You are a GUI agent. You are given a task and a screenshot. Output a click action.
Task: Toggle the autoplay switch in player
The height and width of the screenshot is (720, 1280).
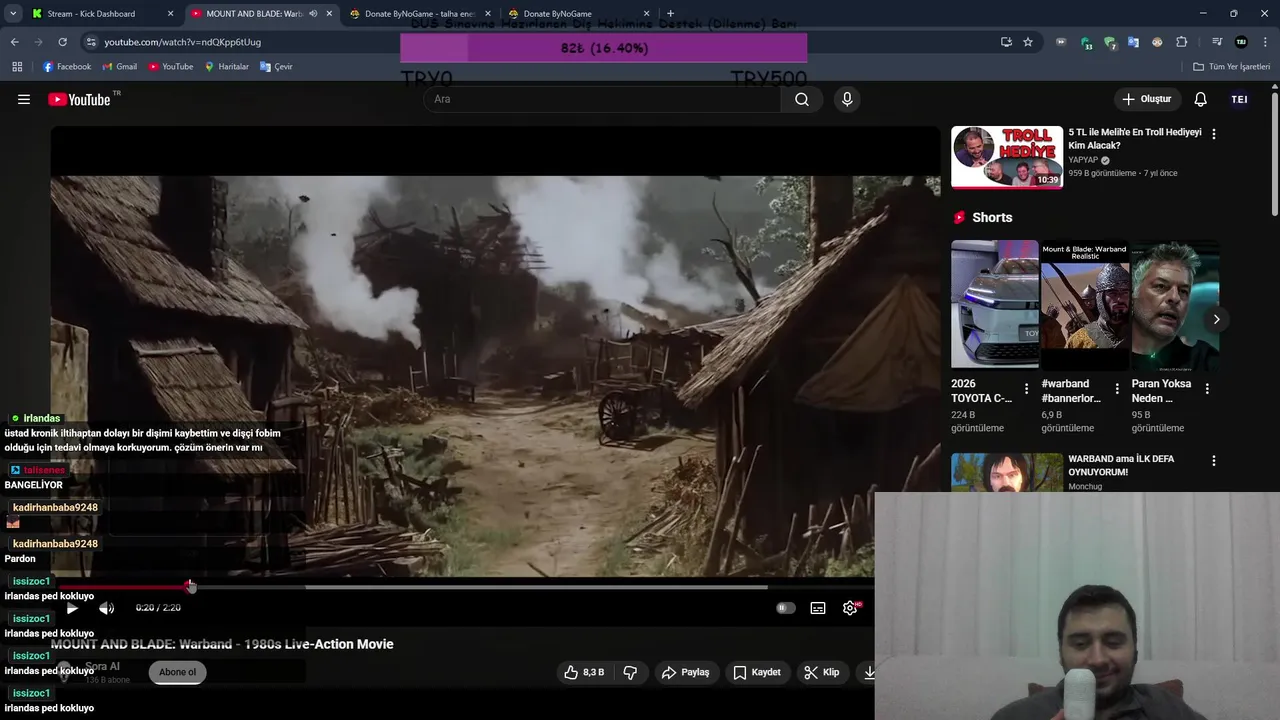786,608
